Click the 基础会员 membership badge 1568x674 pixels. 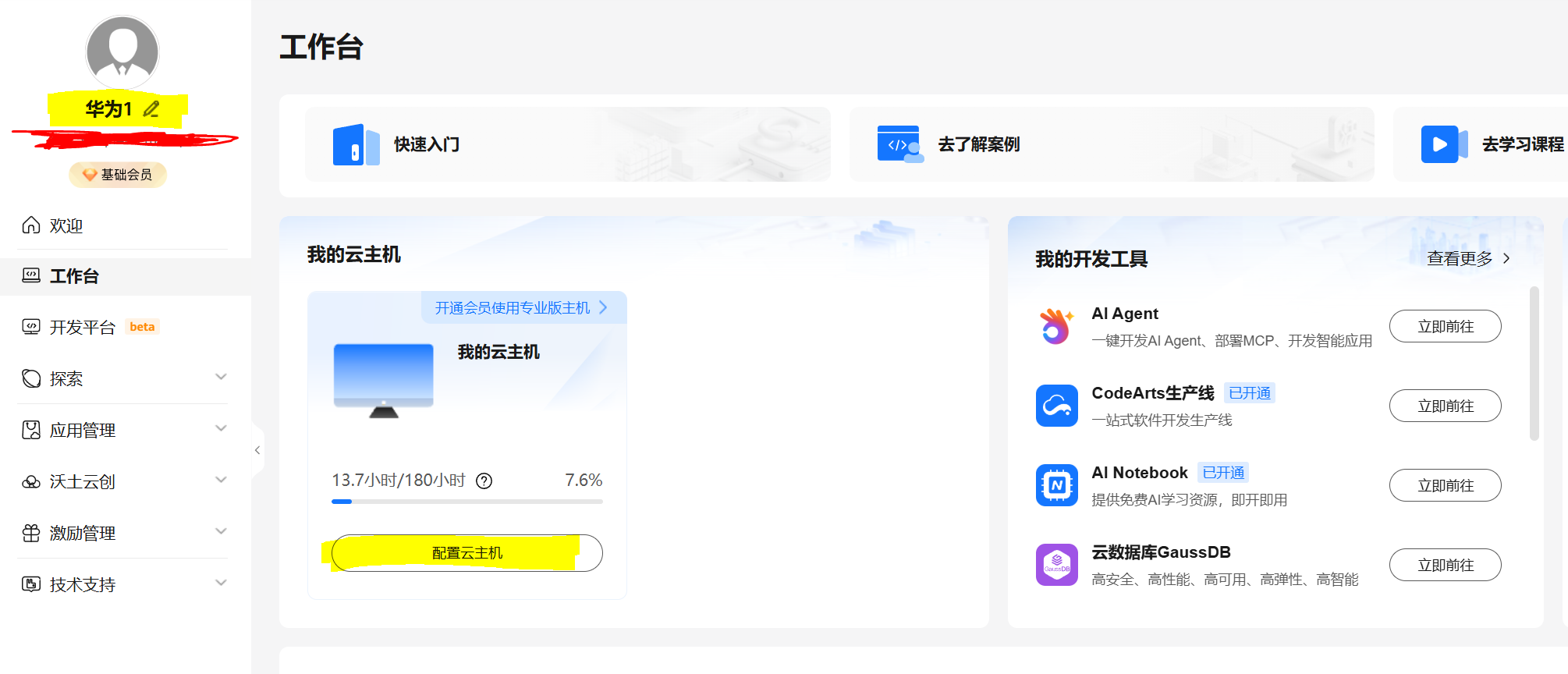[118, 175]
